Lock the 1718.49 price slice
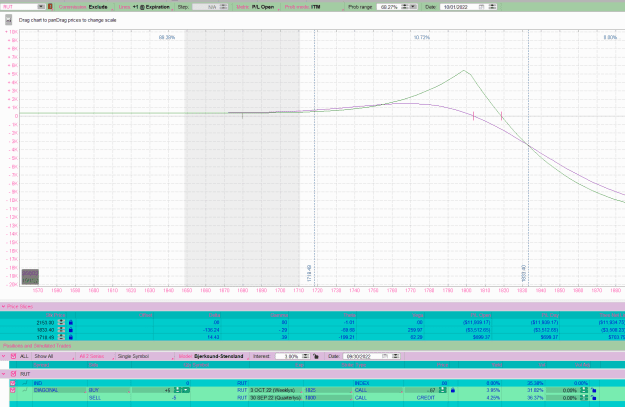The width and height of the screenshot is (625, 407). click(71, 337)
